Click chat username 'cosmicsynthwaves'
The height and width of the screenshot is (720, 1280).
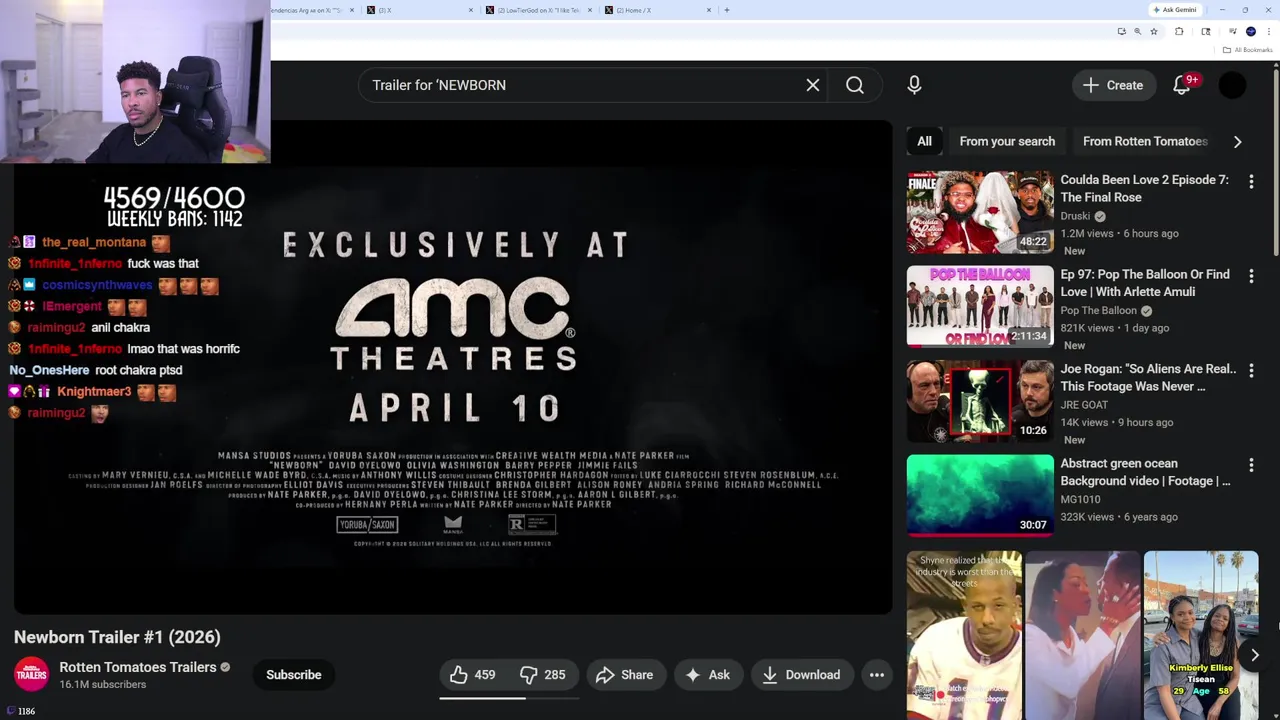click(97, 285)
